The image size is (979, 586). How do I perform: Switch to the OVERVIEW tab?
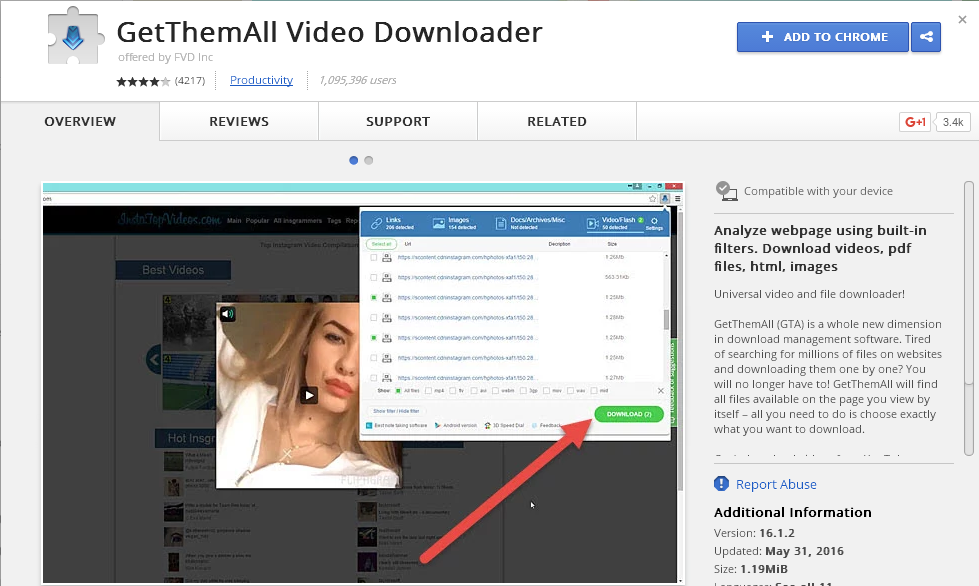pos(80,122)
